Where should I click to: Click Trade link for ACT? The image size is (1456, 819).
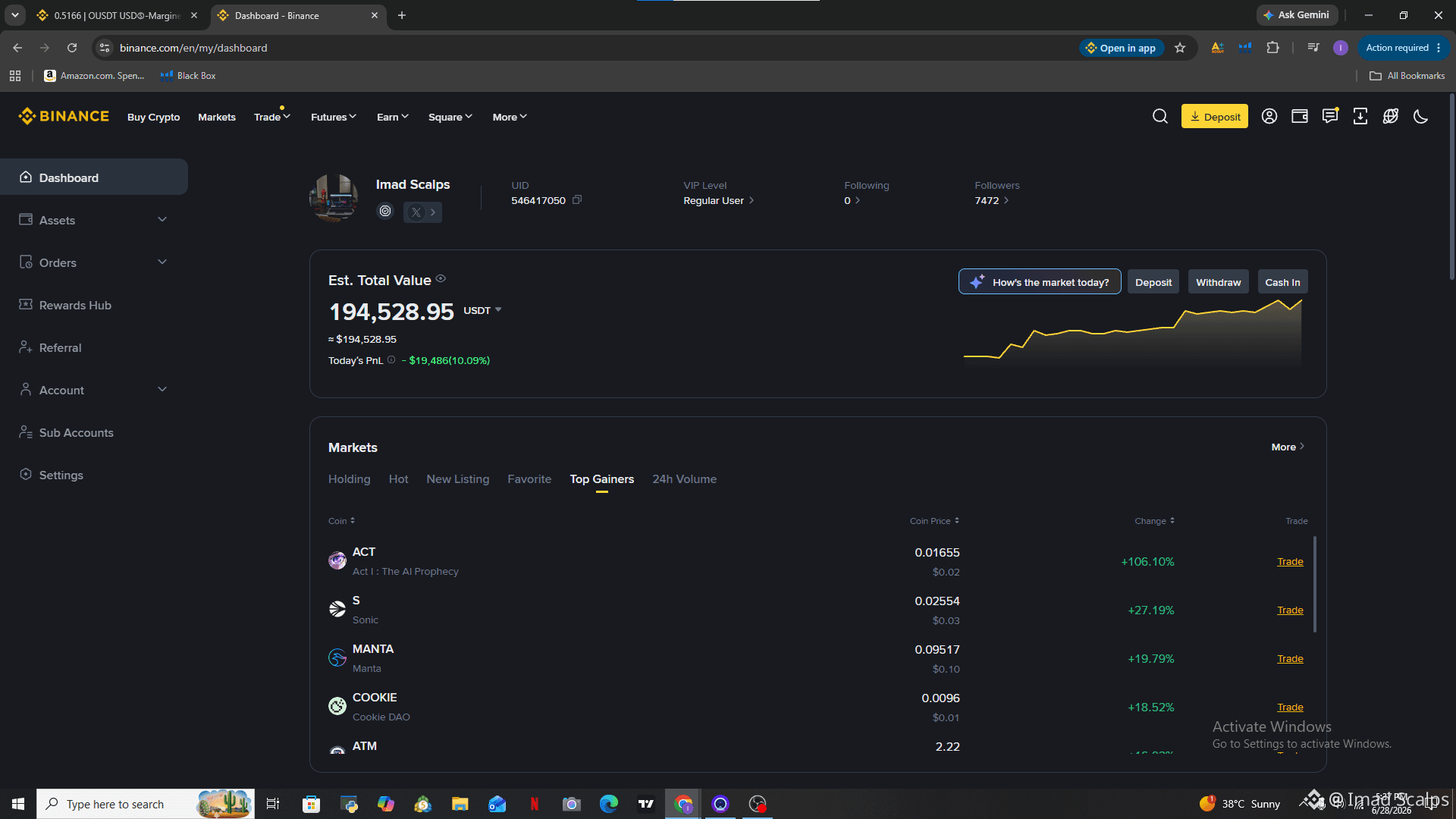(1290, 561)
